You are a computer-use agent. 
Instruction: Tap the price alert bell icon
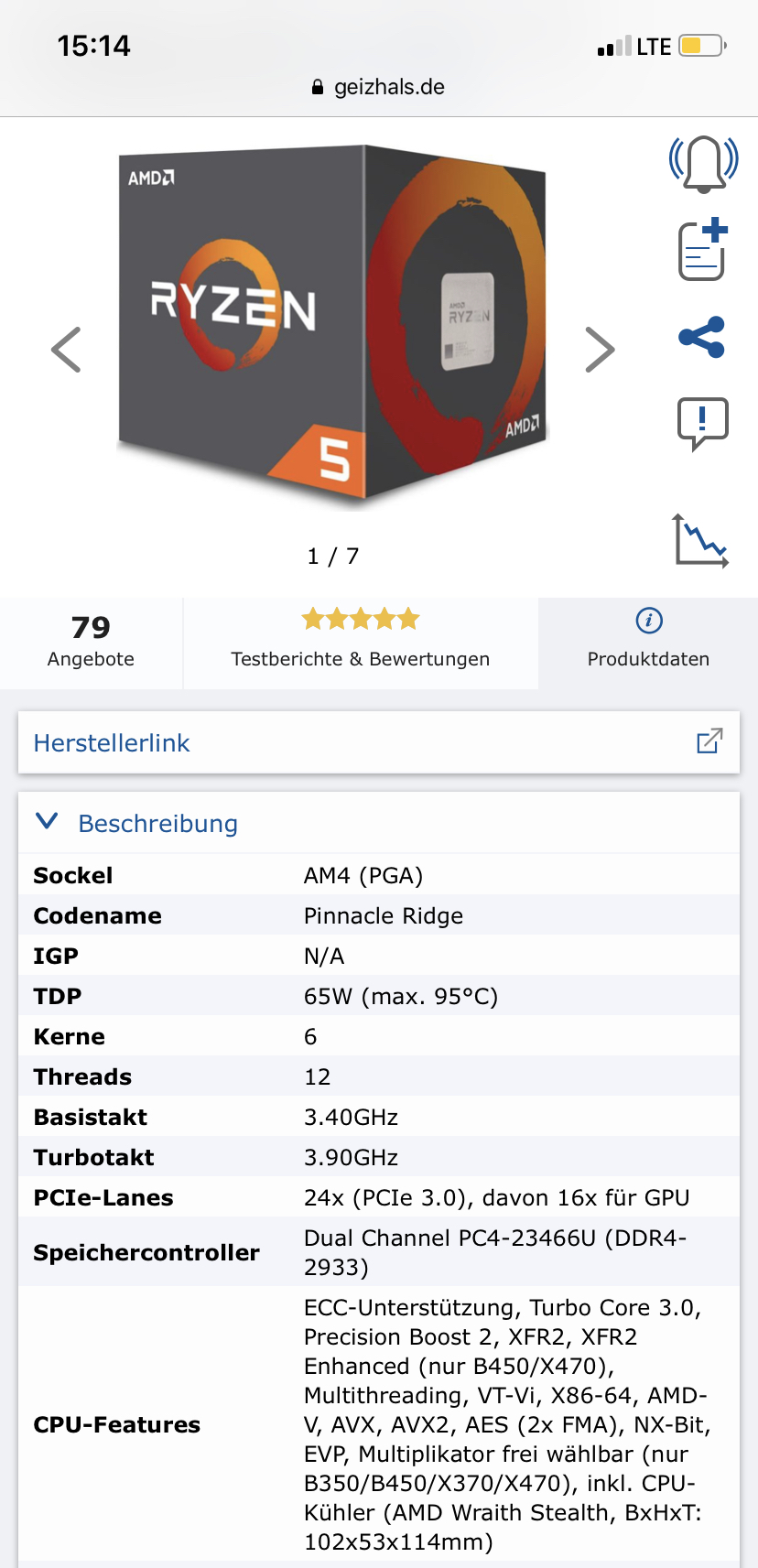click(703, 162)
